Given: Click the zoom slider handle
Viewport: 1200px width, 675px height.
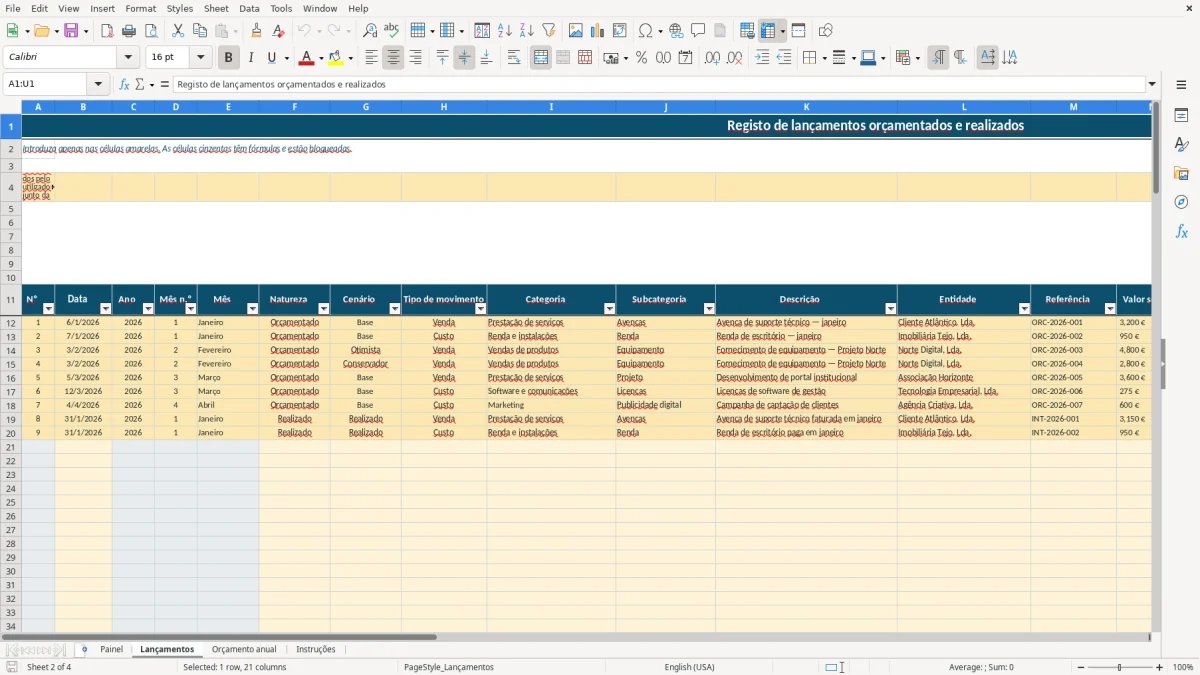Looking at the screenshot, I should pyautogui.click(x=1120, y=667).
